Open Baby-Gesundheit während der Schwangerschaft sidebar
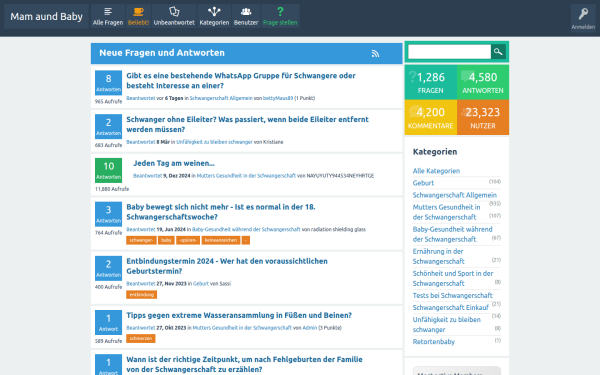 [452, 234]
